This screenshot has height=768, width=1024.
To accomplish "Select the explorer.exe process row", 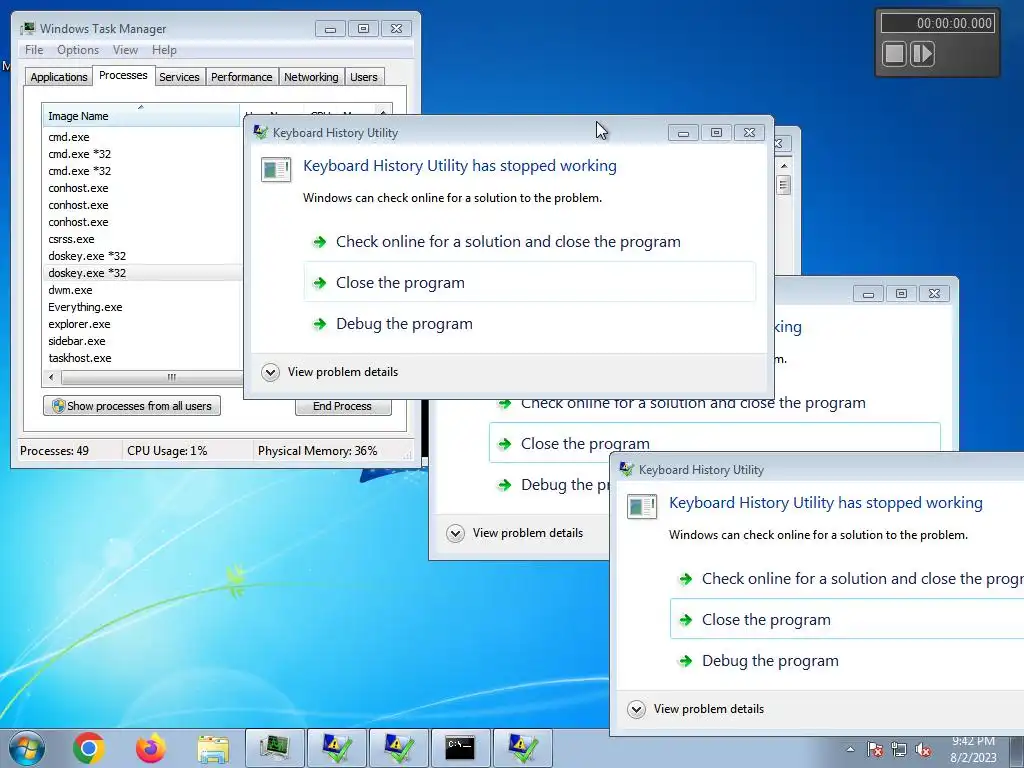I will click(79, 324).
